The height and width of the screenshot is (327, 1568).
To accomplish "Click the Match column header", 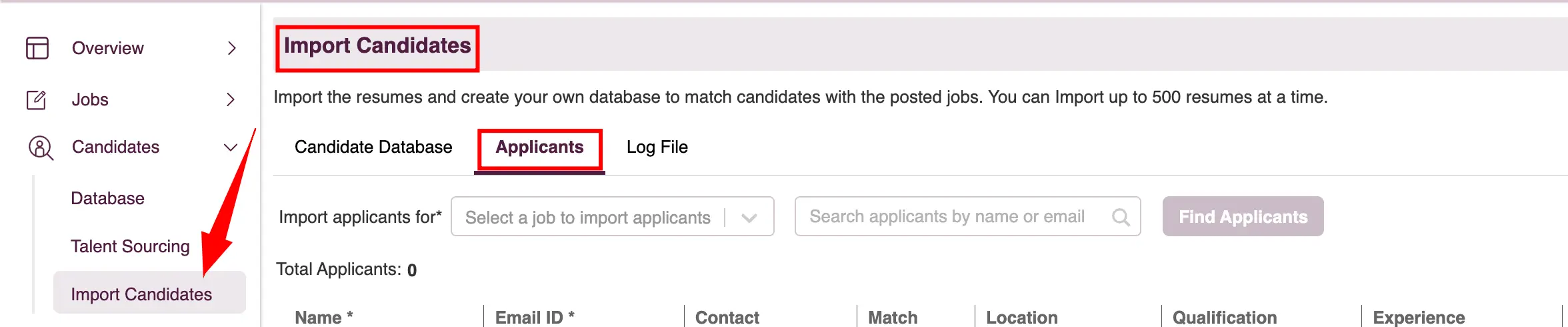I will (x=893, y=318).
